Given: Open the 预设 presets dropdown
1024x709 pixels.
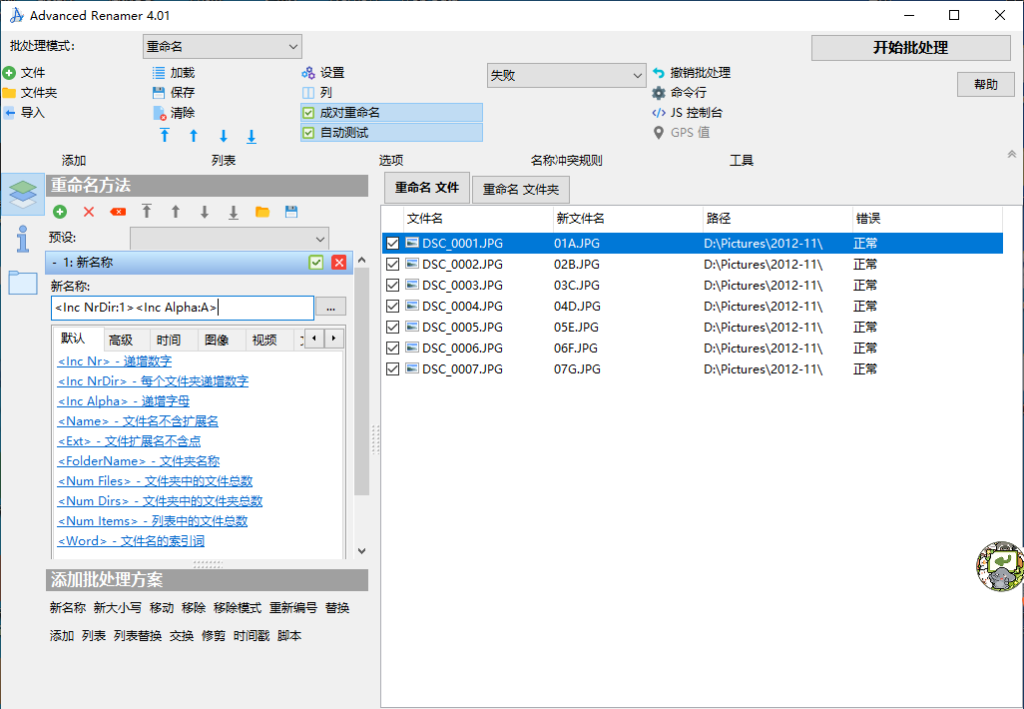Looking at the screenshot, I should (x=229, y=238).
